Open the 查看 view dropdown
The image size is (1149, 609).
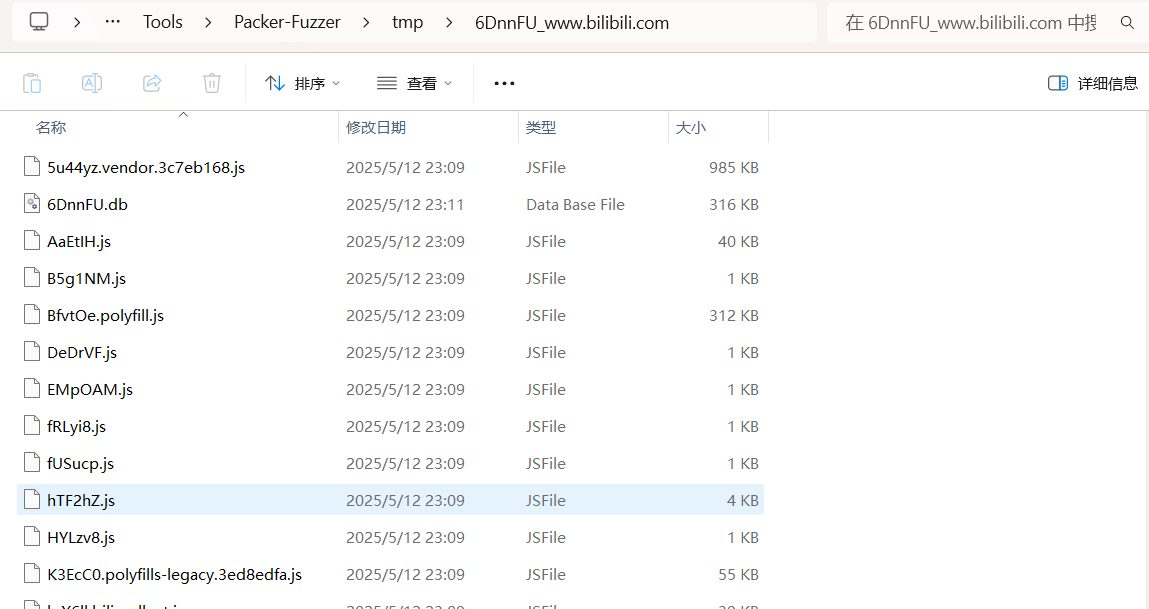[414, 84]
